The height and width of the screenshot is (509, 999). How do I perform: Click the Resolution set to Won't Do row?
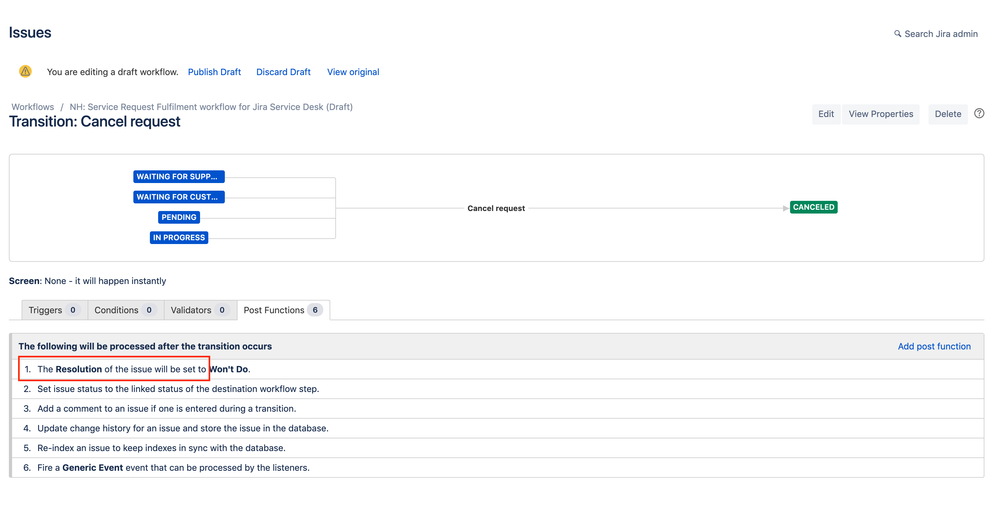pos(497,369)
